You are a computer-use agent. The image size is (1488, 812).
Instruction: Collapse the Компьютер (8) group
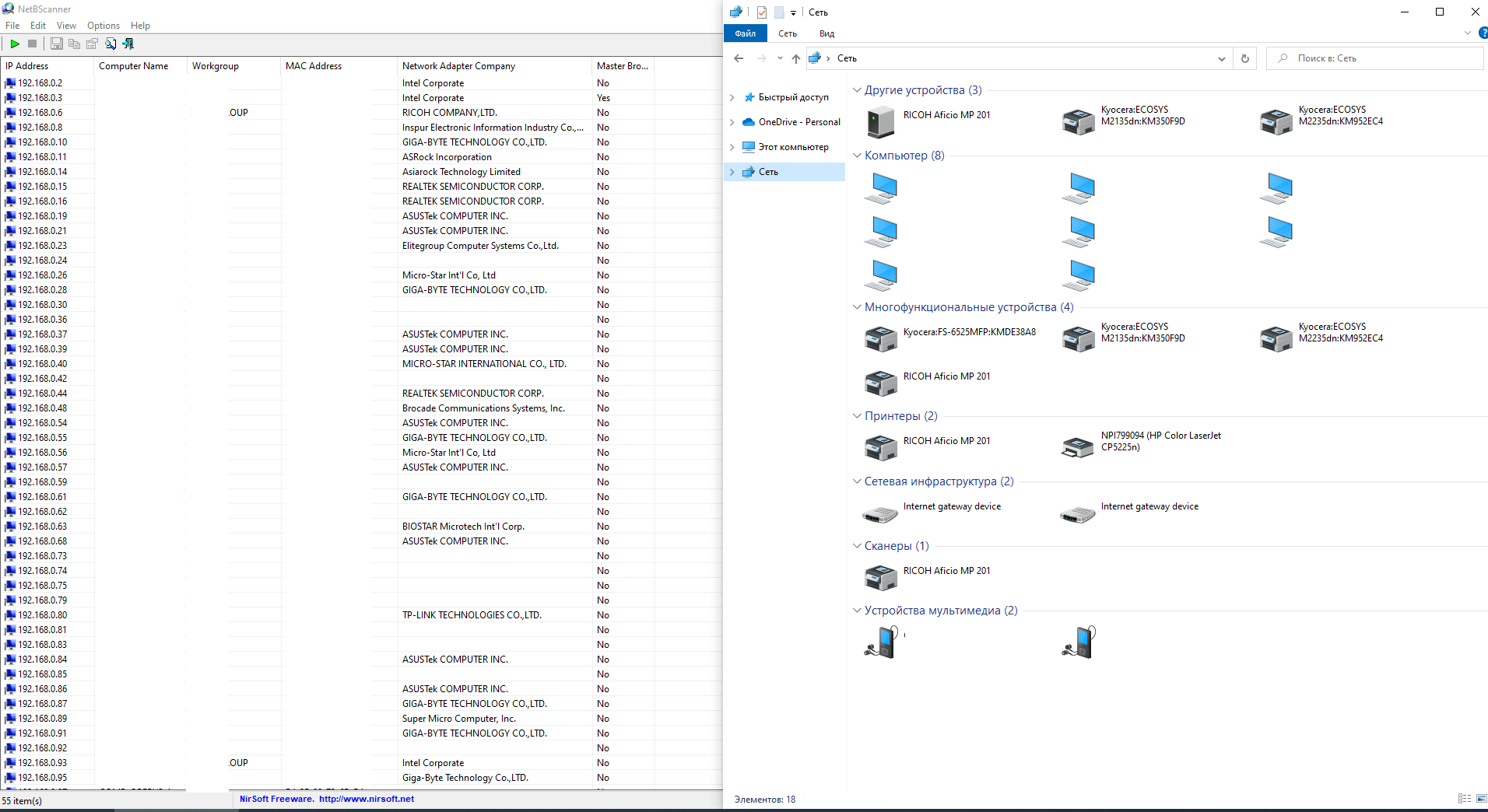coord(857,156)
